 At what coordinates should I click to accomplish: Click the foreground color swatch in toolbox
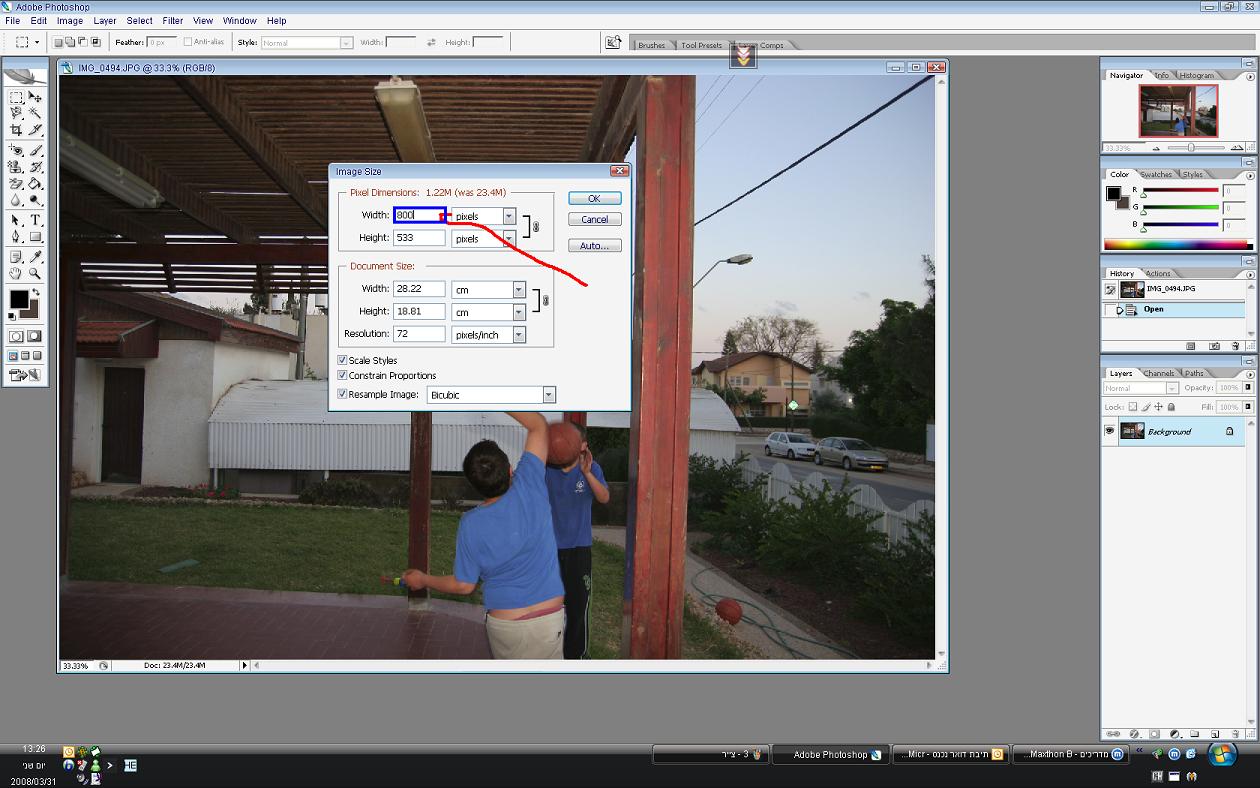[x=18, y=299]
